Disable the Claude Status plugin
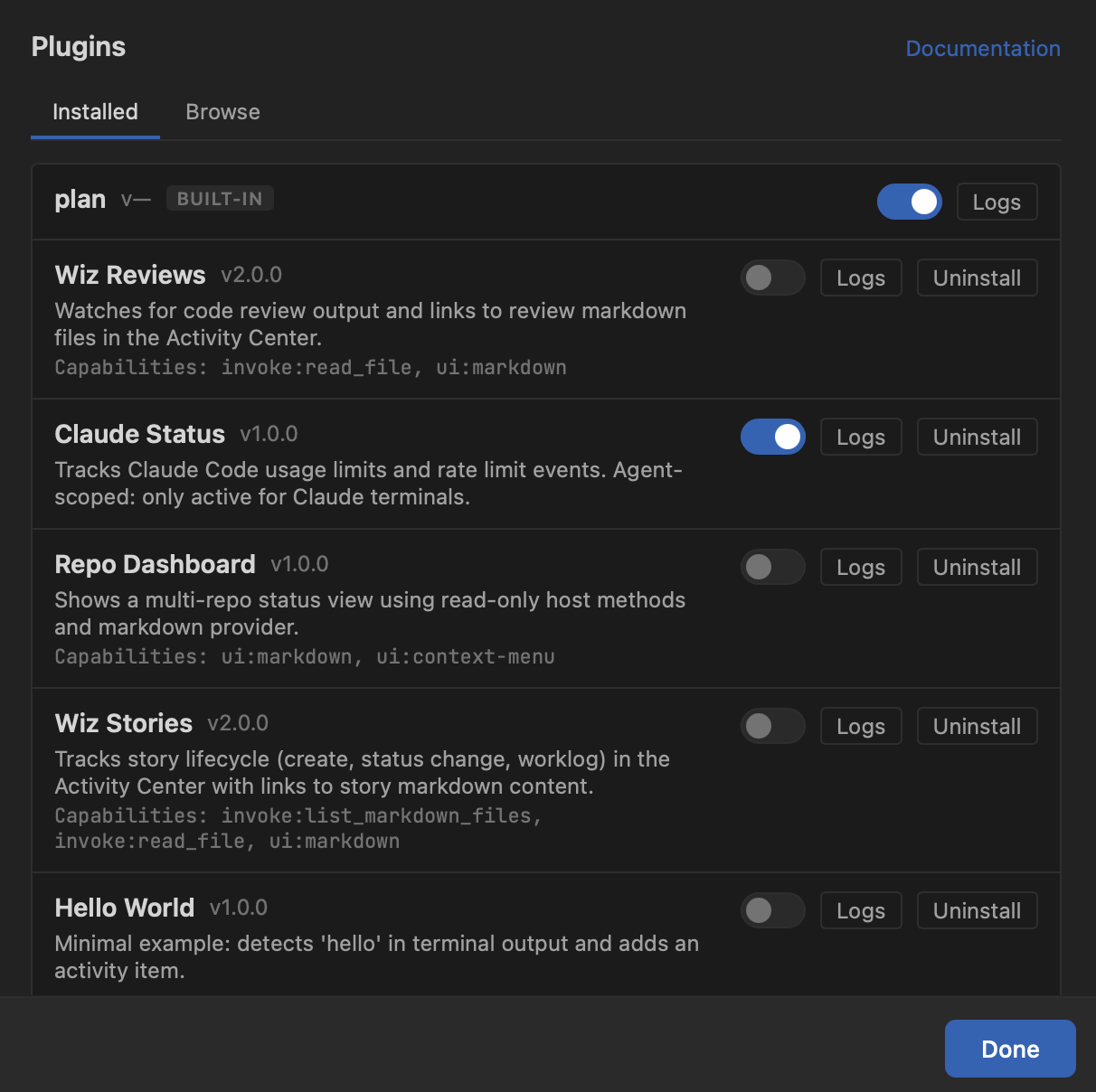1096x1092 pixels. tap(772, 437)
